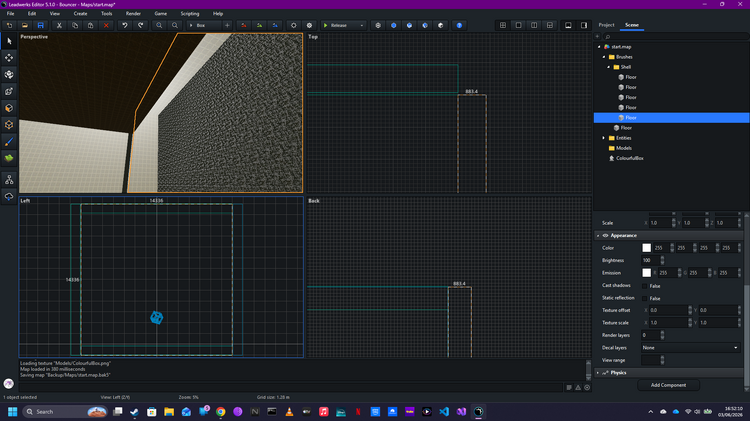Switch to single viewport layout icon
The height and width of the screenshot is (421, 750).
pyautogui.click(x=518, y=25)
